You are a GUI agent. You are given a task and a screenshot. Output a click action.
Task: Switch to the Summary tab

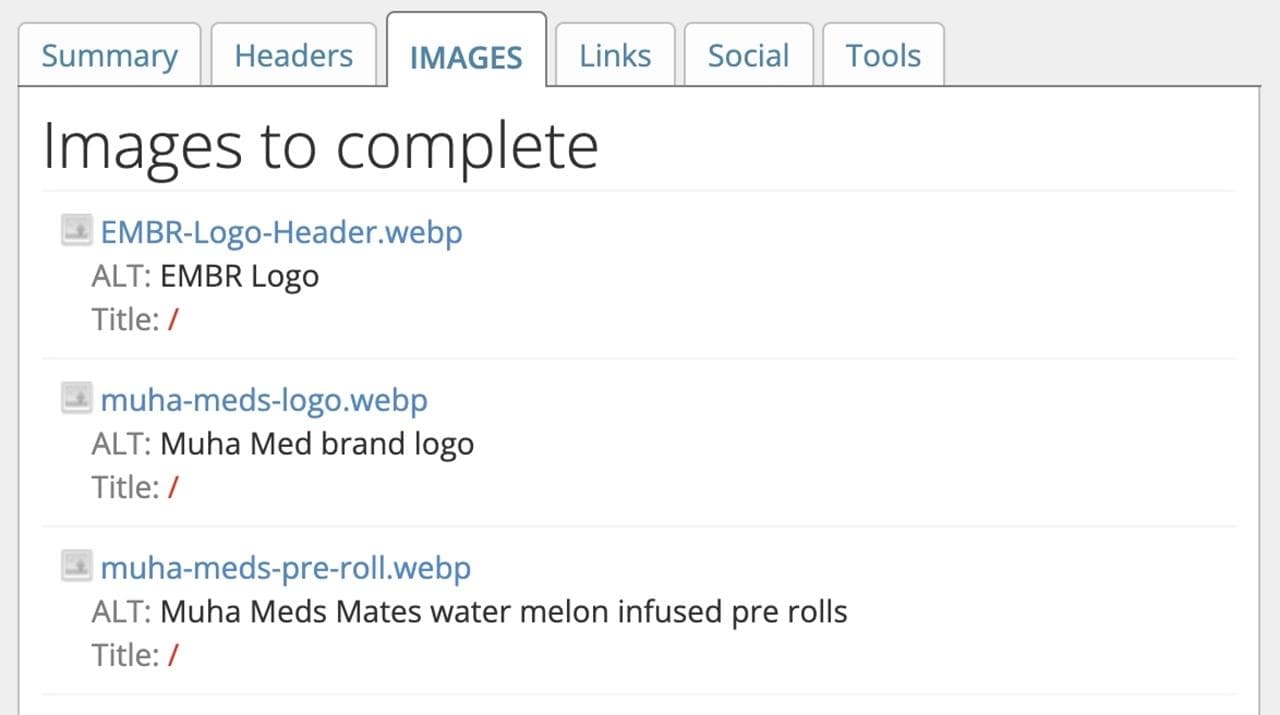[x=109, y=56]
